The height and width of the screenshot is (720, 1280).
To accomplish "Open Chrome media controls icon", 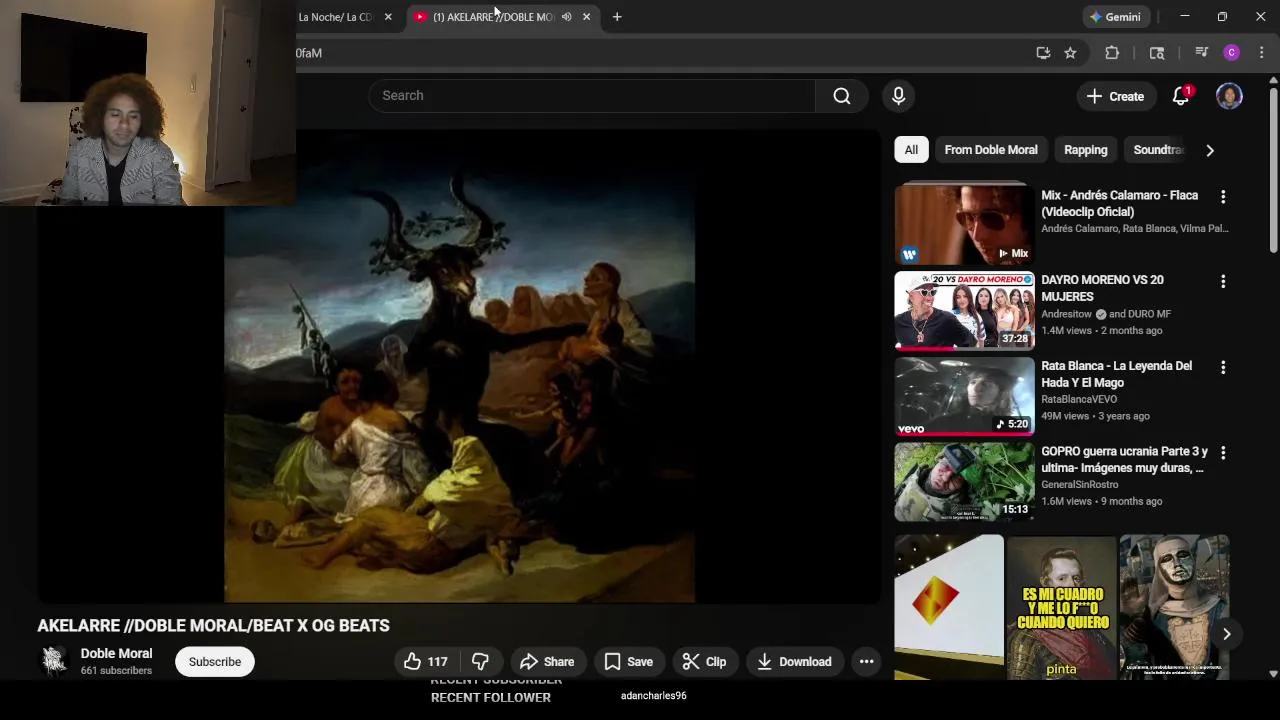I will tap(1202, 53).
